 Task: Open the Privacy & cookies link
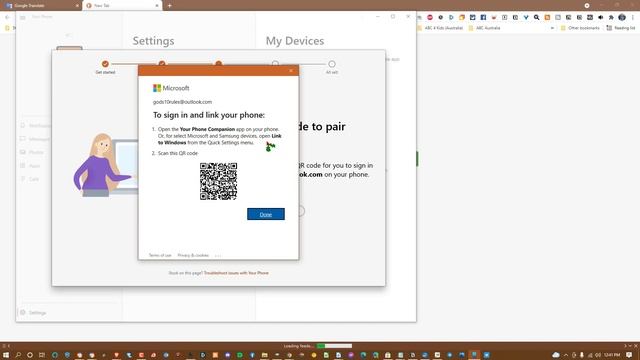pyautogui.click(x=193, y=255)
